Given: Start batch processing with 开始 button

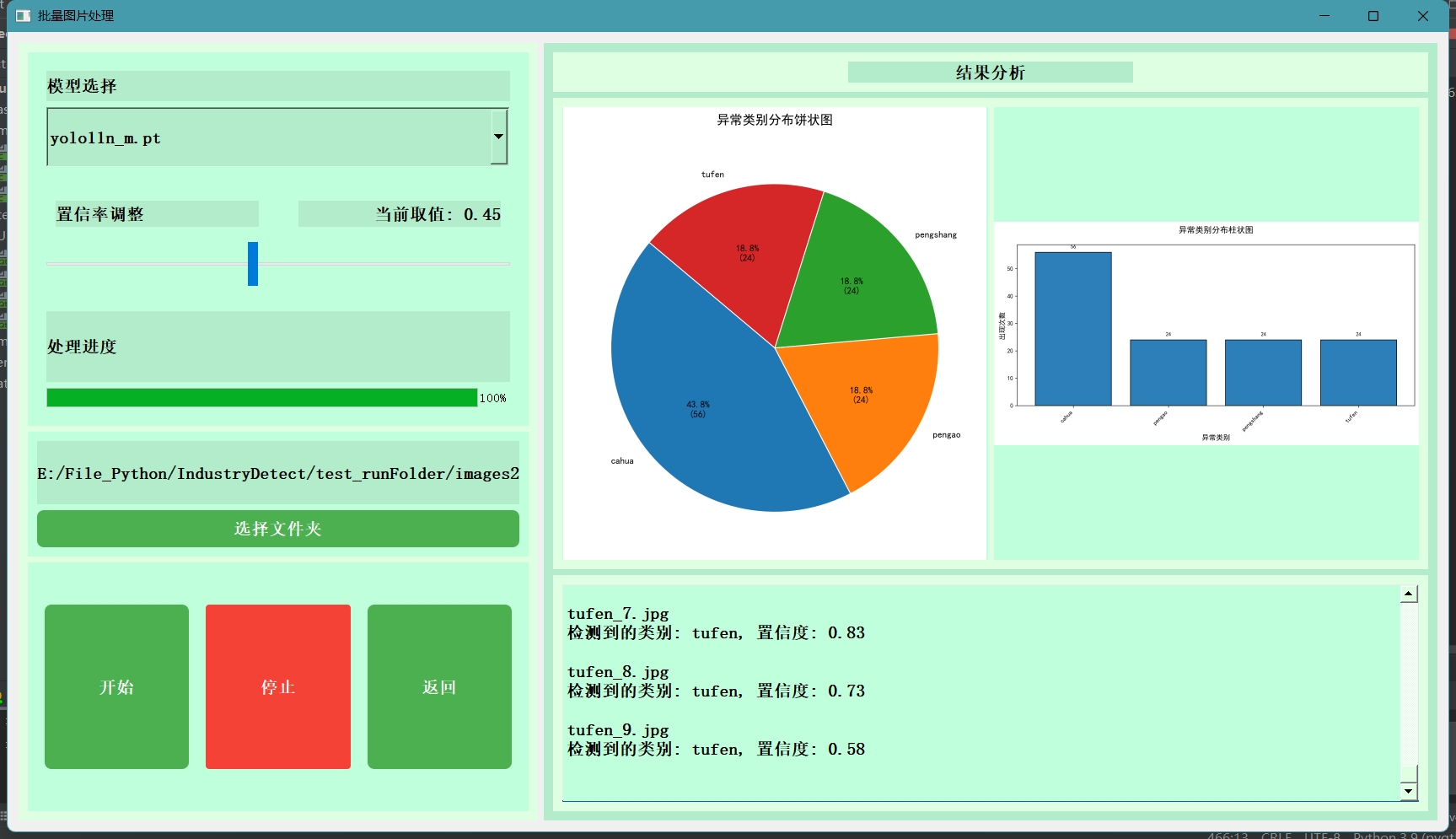Looking at the screenshot, I should pos(116,686).
